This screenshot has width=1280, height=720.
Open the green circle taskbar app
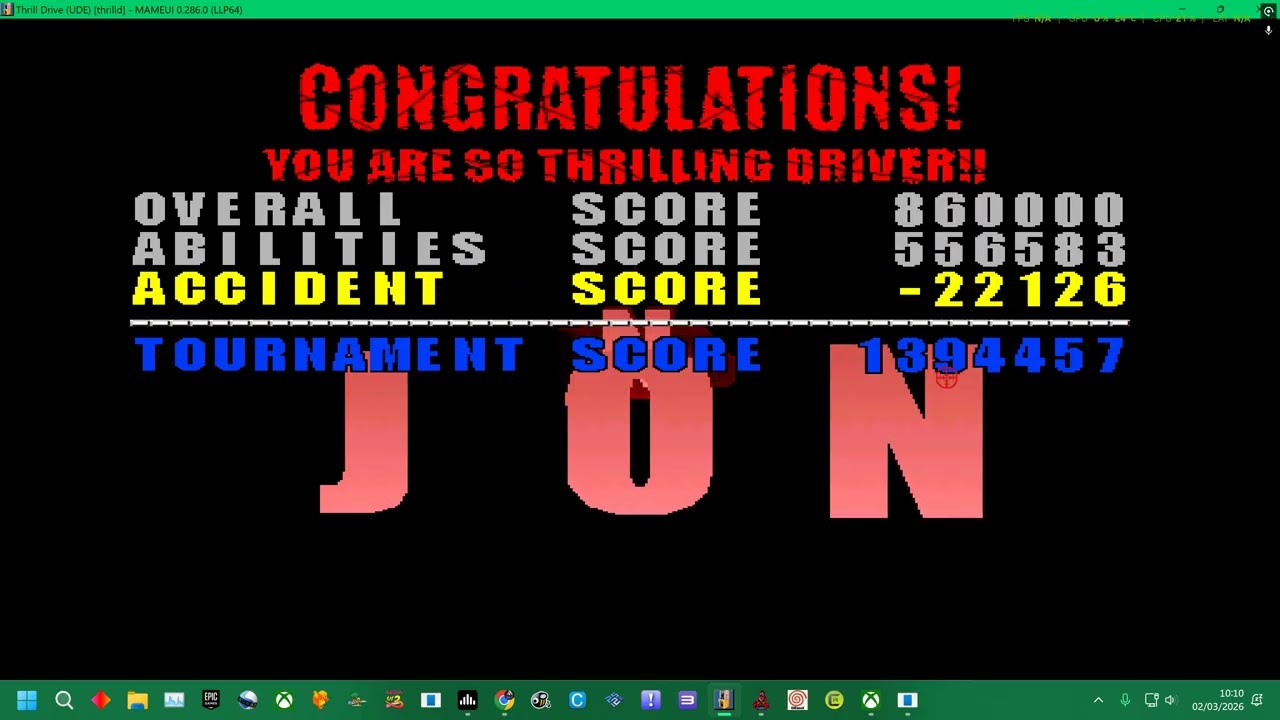click(834, 700)
